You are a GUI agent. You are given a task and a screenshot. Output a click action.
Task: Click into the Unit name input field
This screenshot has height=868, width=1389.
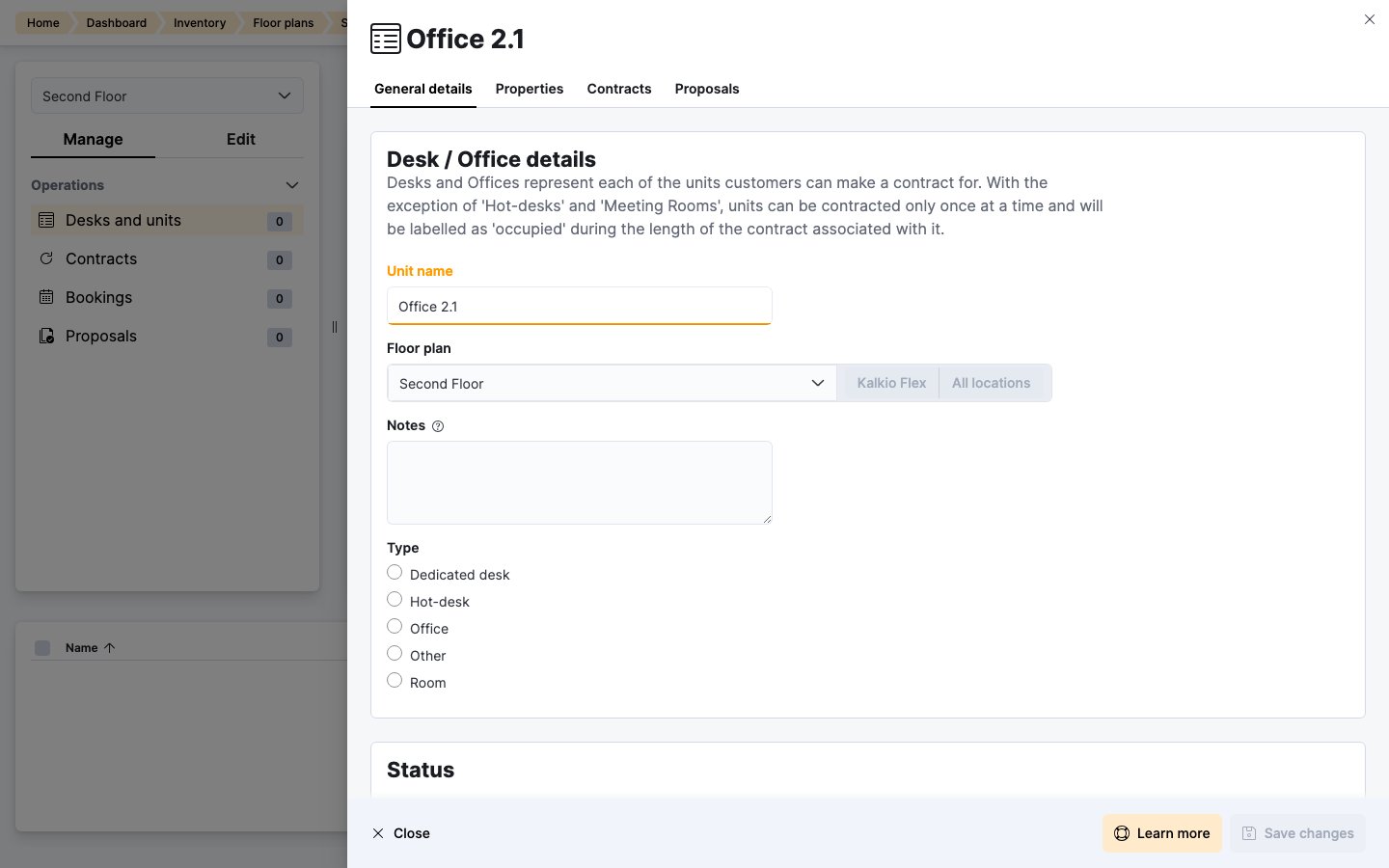[x=579, y=306]
